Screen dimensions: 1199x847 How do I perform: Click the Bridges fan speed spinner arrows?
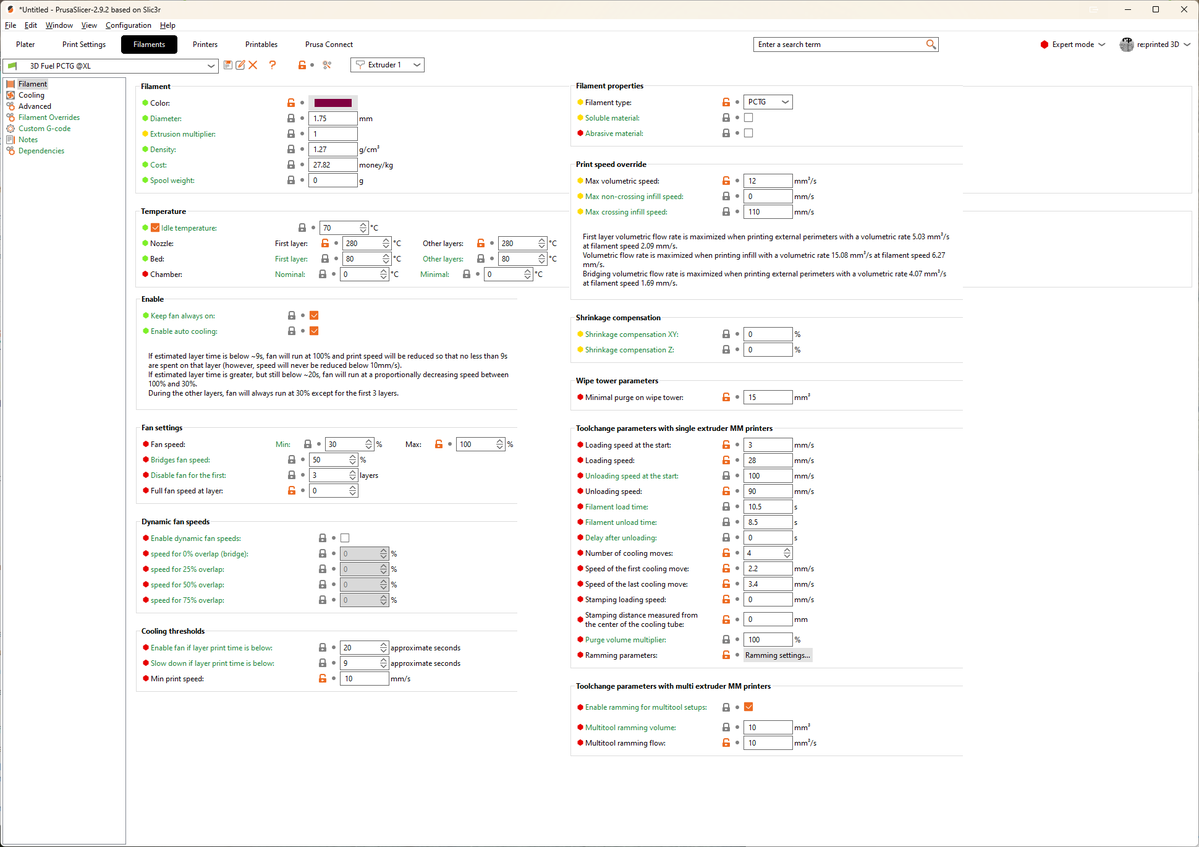click(x=353, y=459)
